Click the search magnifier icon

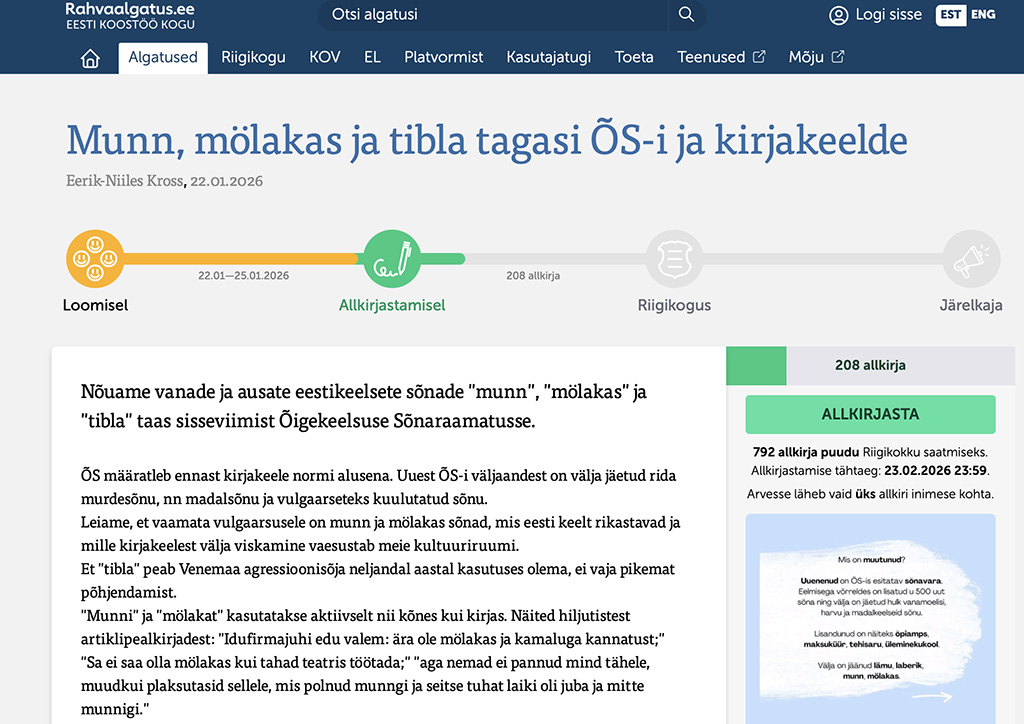[686, 15]
